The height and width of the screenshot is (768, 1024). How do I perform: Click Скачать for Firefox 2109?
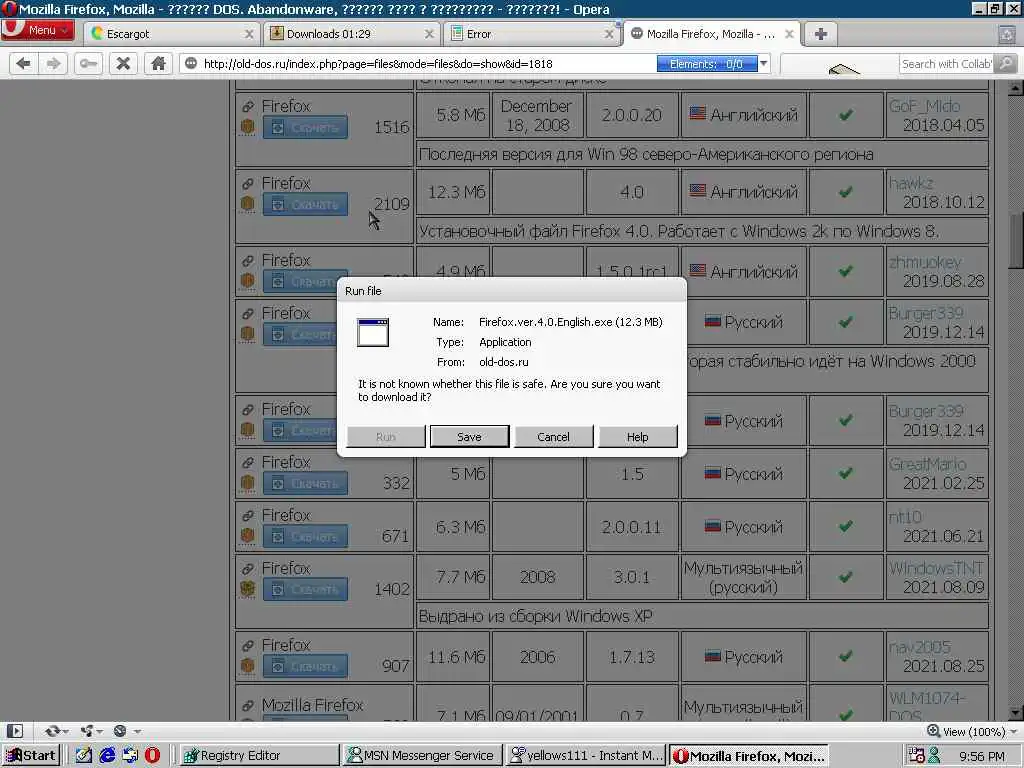pos(305,204)
